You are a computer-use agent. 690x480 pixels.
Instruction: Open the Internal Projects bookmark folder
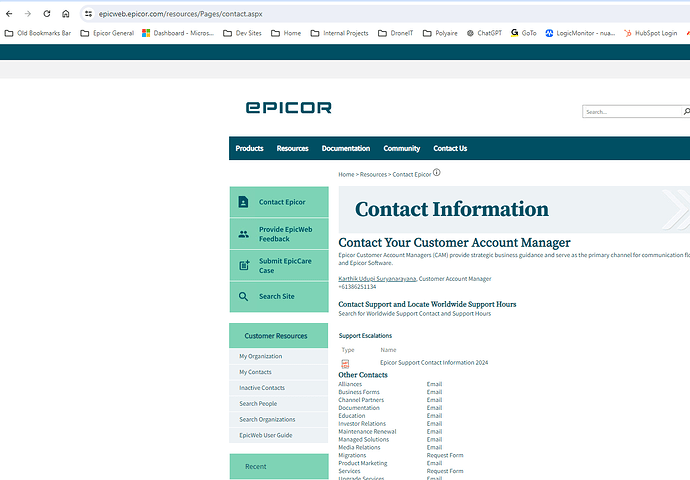(339, 33)
